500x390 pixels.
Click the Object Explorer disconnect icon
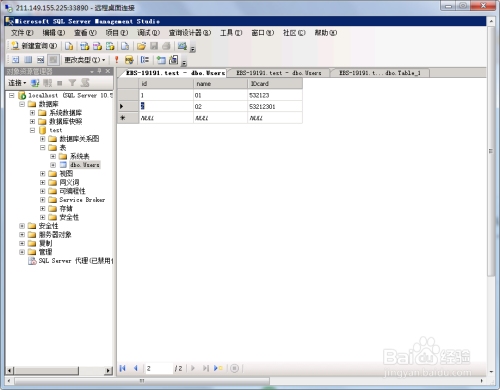click(x=47, y=83)
